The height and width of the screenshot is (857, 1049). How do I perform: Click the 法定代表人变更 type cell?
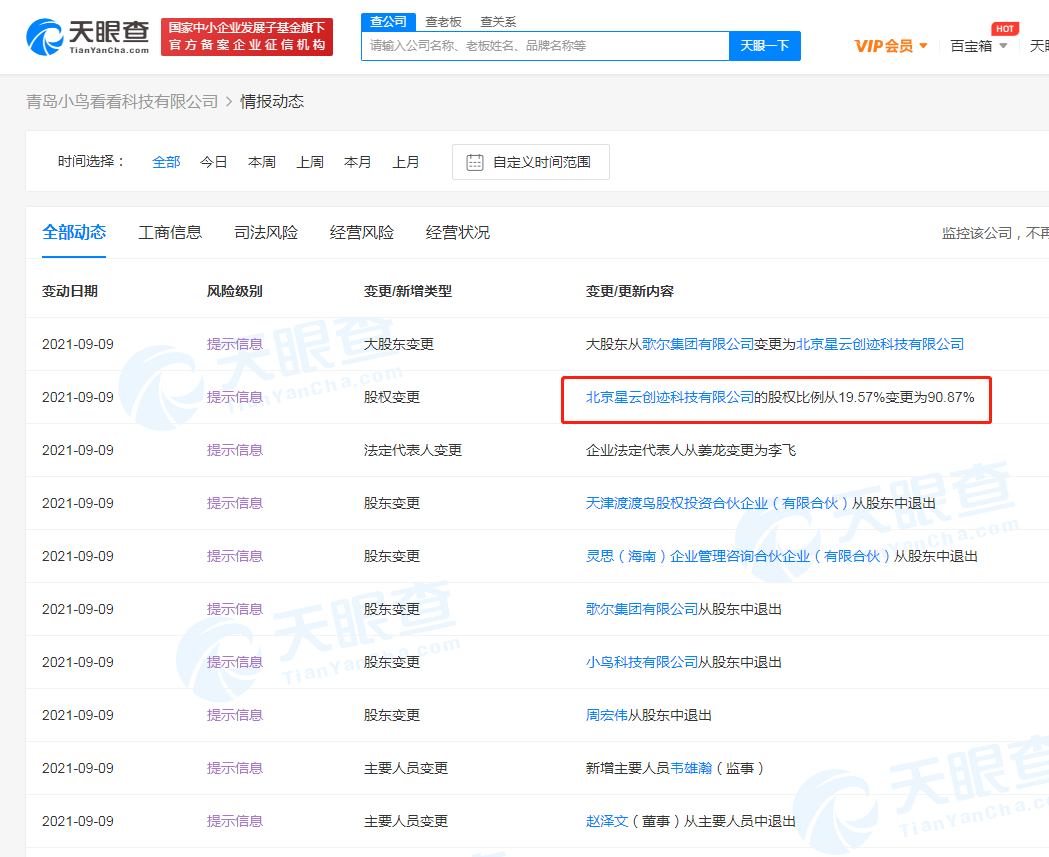[413, 450]
